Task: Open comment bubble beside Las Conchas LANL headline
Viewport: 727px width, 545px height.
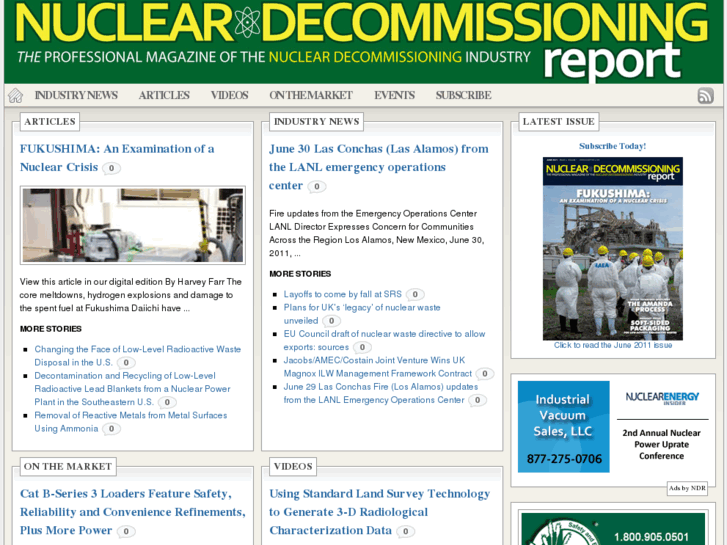Action: click(317, 186)
